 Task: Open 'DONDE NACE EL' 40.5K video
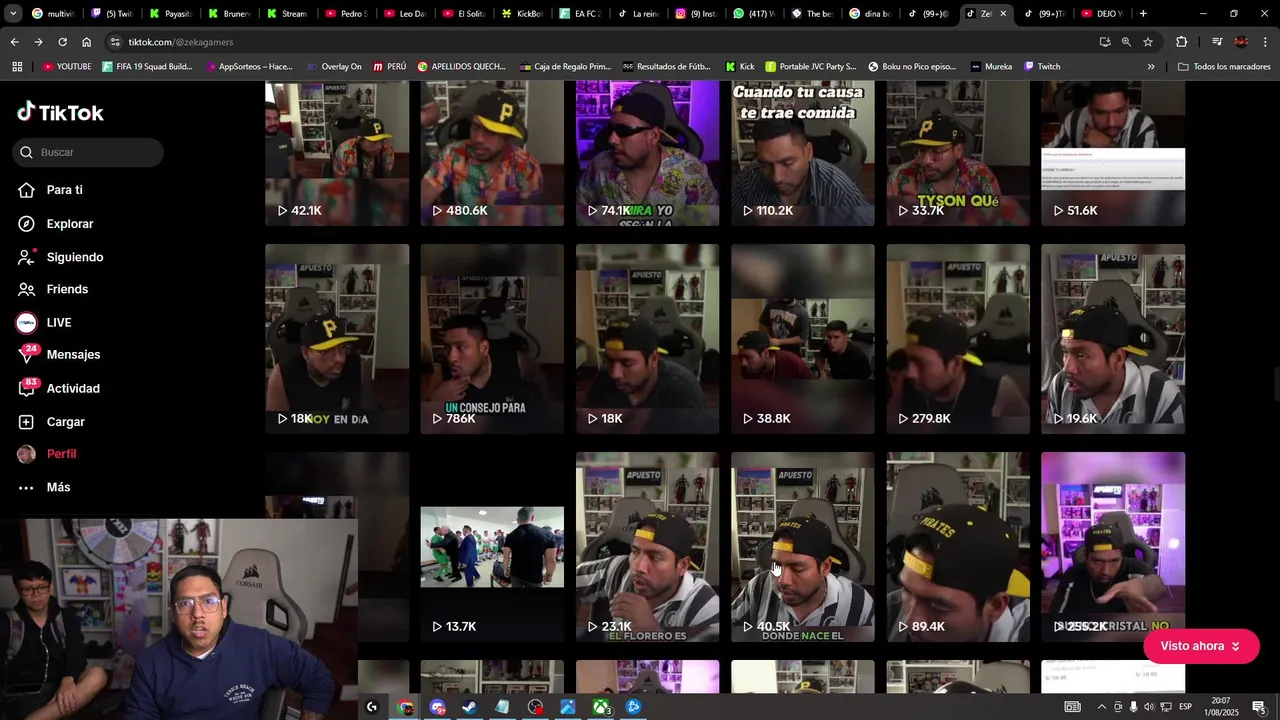pos(802,547)
